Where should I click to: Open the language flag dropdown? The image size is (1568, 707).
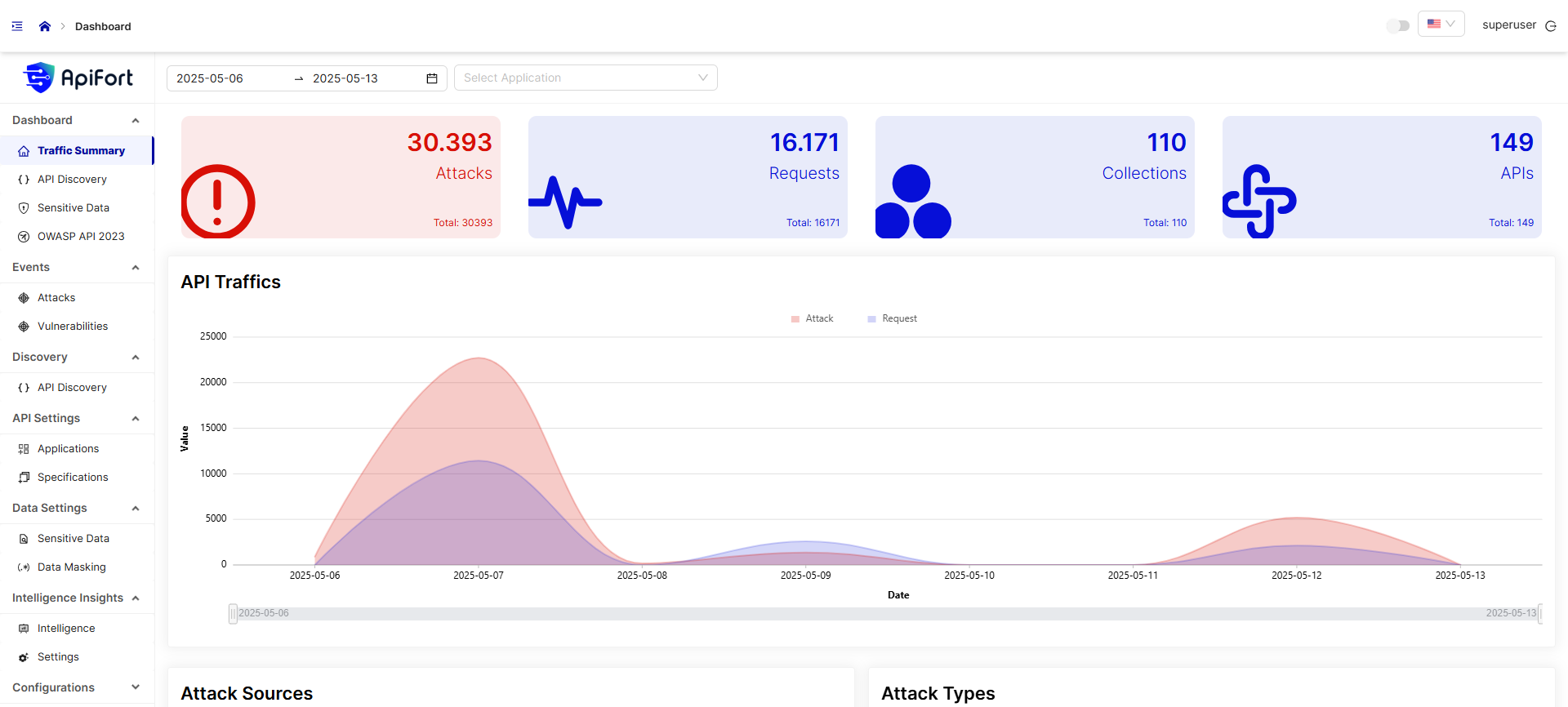tap(1441, 24)
